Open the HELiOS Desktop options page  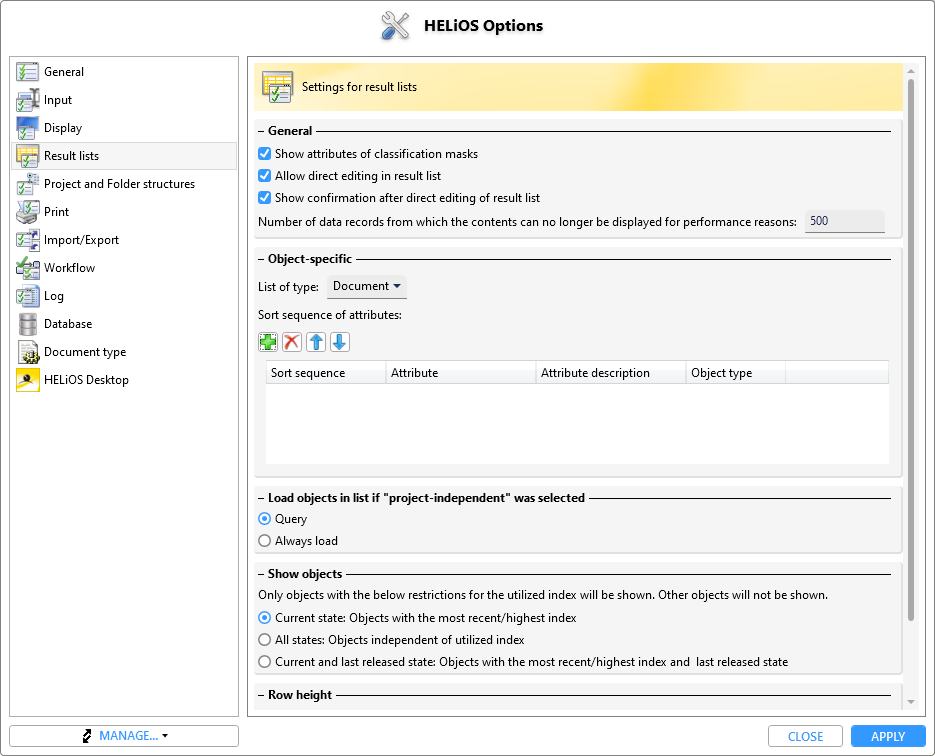(86, 380)
